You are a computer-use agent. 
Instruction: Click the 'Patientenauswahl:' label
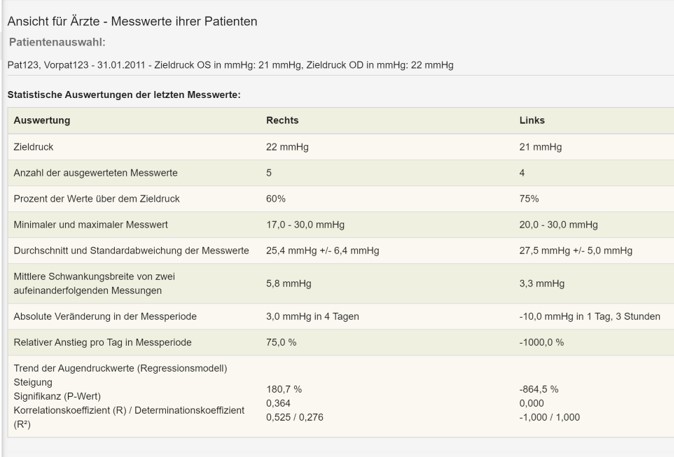point(57,42)
